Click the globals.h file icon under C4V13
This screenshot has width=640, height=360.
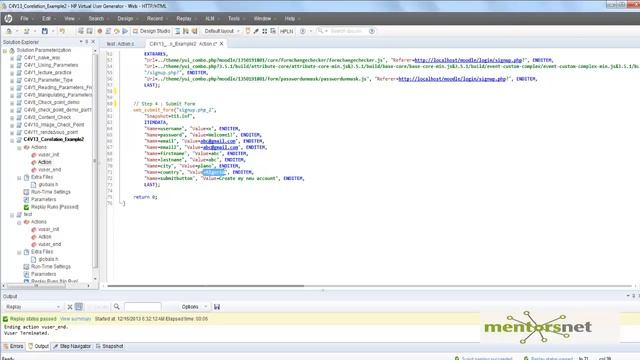point(34,184)
